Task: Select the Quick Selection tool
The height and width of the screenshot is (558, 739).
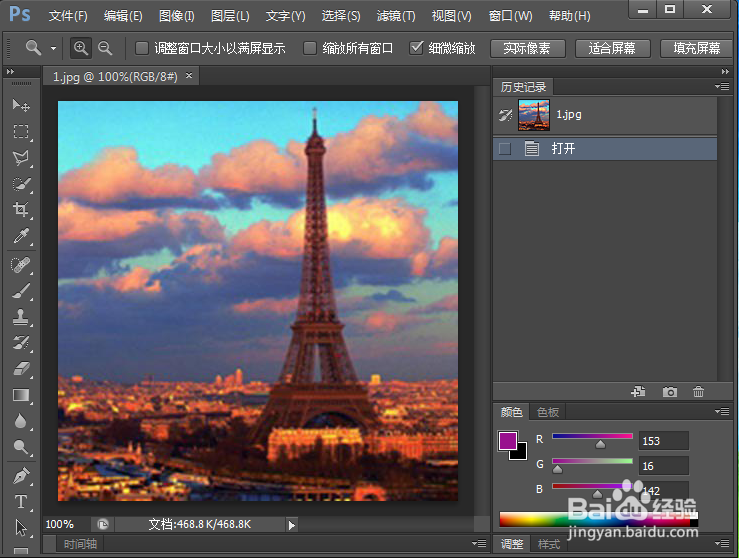Action: 21,184
